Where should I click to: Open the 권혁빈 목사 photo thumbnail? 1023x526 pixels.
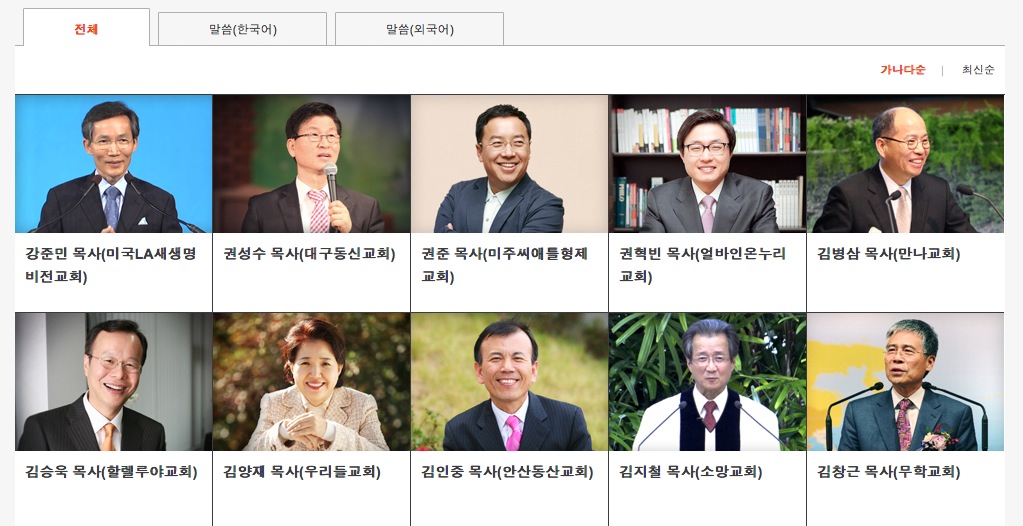click(x=708, y=164)
